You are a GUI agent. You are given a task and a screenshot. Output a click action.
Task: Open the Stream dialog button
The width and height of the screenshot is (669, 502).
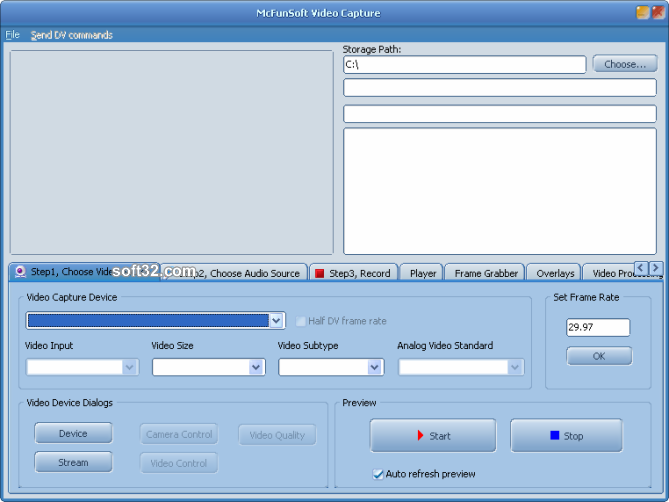click(x=73, y=462)
